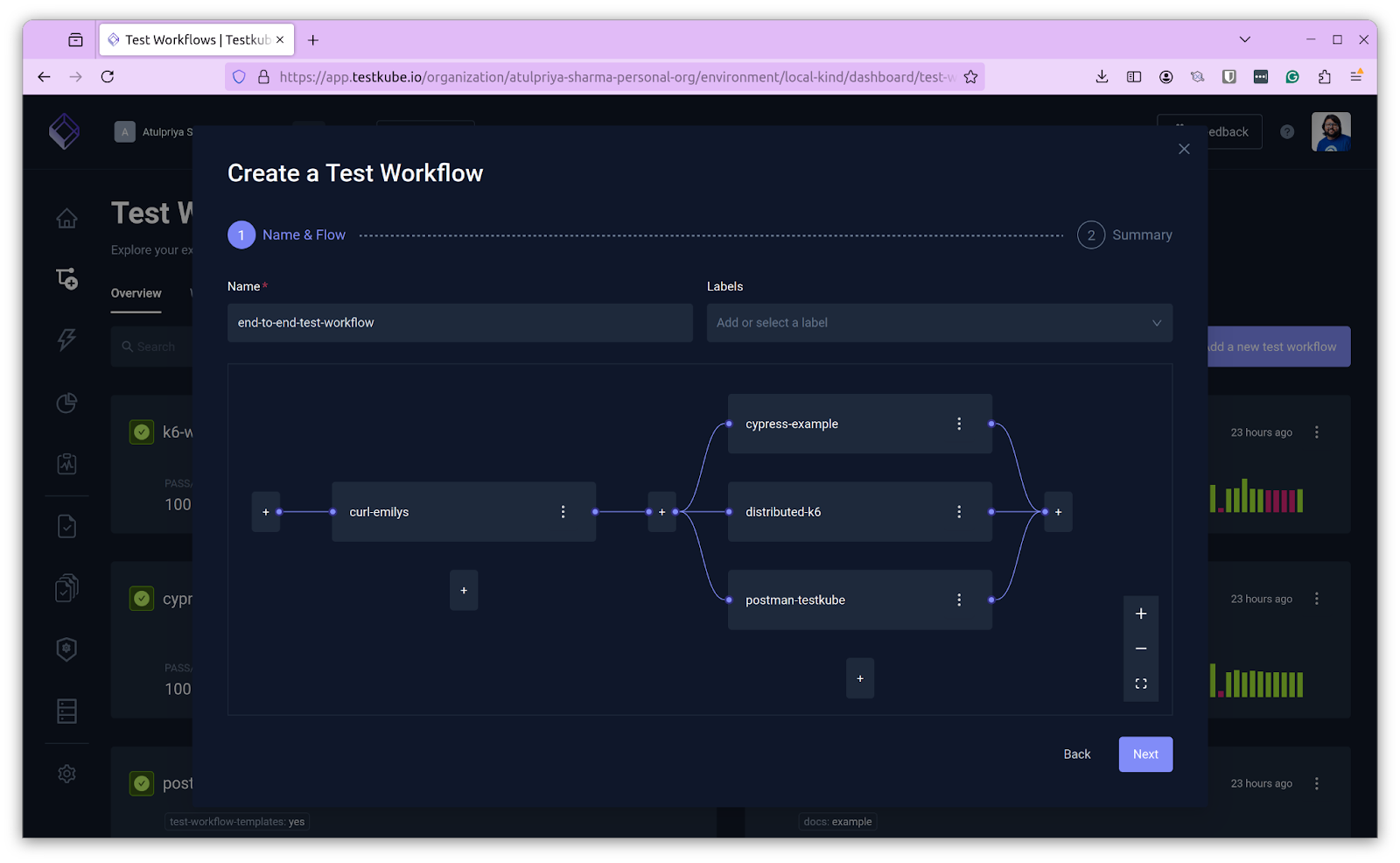Image resolution: width=1400 pixels, height=863 pixels.
Task: Close the Test Workflows browser tab
Action: point(280,40)
